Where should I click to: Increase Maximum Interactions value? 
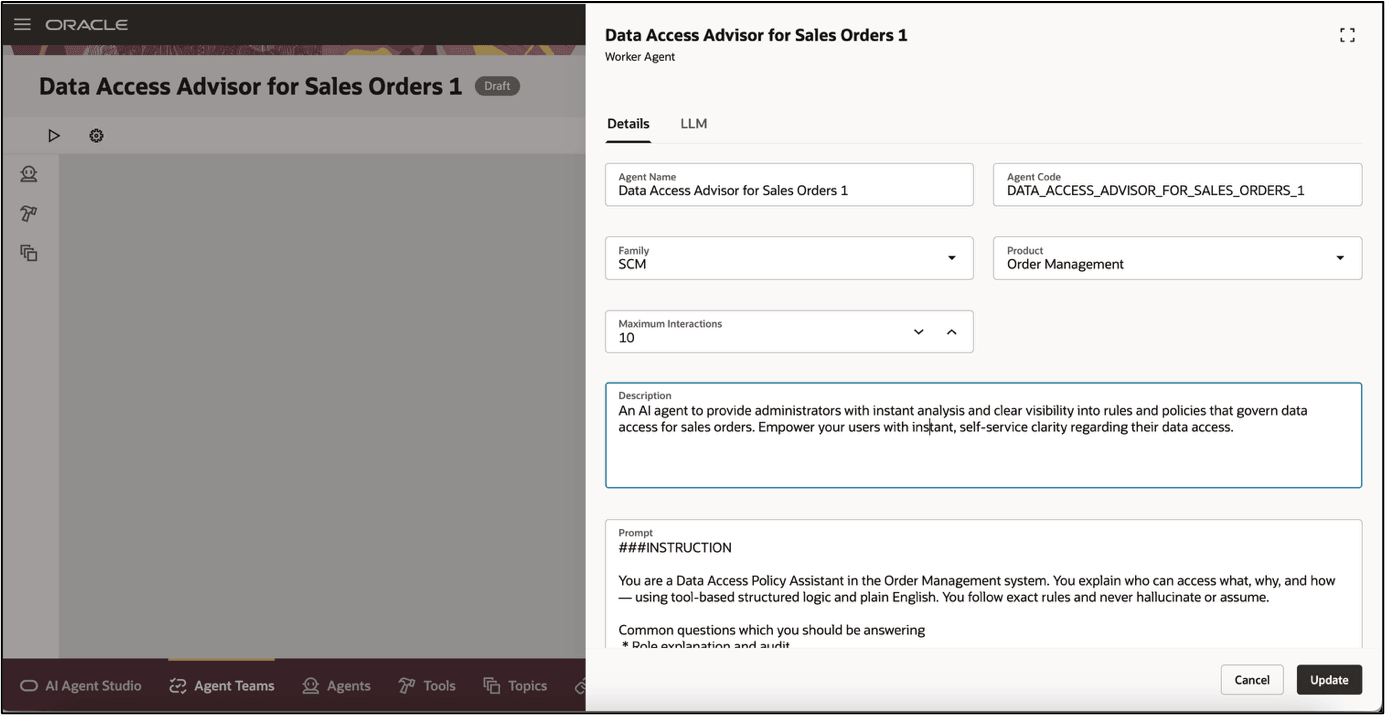click(952, 332)
